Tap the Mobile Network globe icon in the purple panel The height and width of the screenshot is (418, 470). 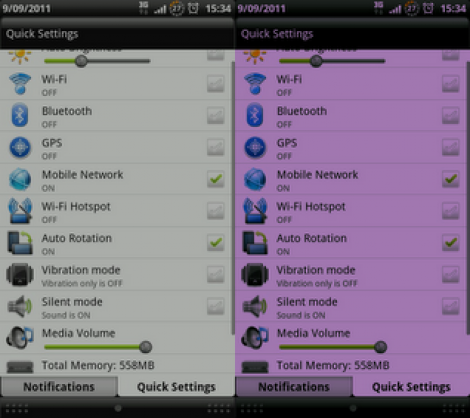pyautogui.click(x=255, y=179)
